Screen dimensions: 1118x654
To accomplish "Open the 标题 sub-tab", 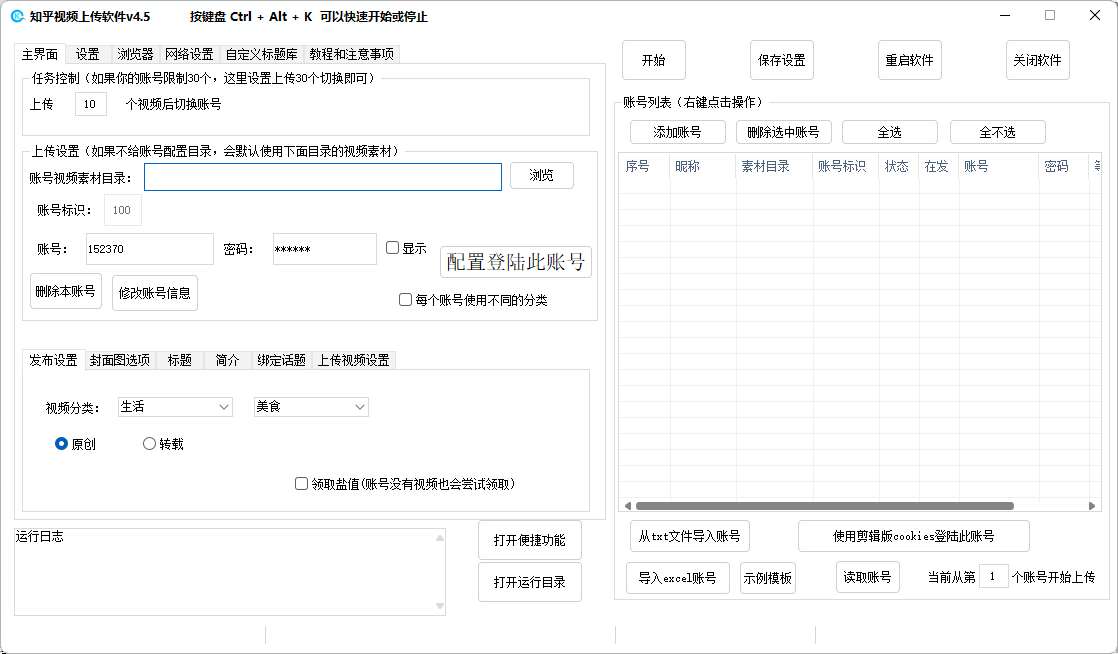I will pyautogui.click(x=180, y=360).
